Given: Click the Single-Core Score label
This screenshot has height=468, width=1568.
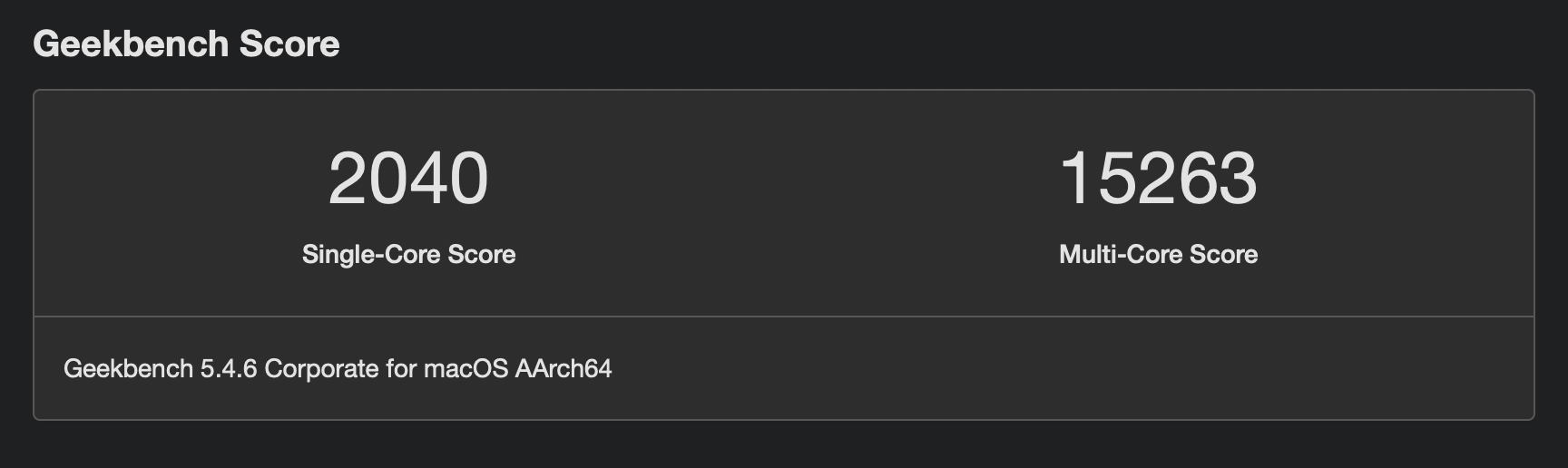Looking at the screenshot, I should click(408, 254).
